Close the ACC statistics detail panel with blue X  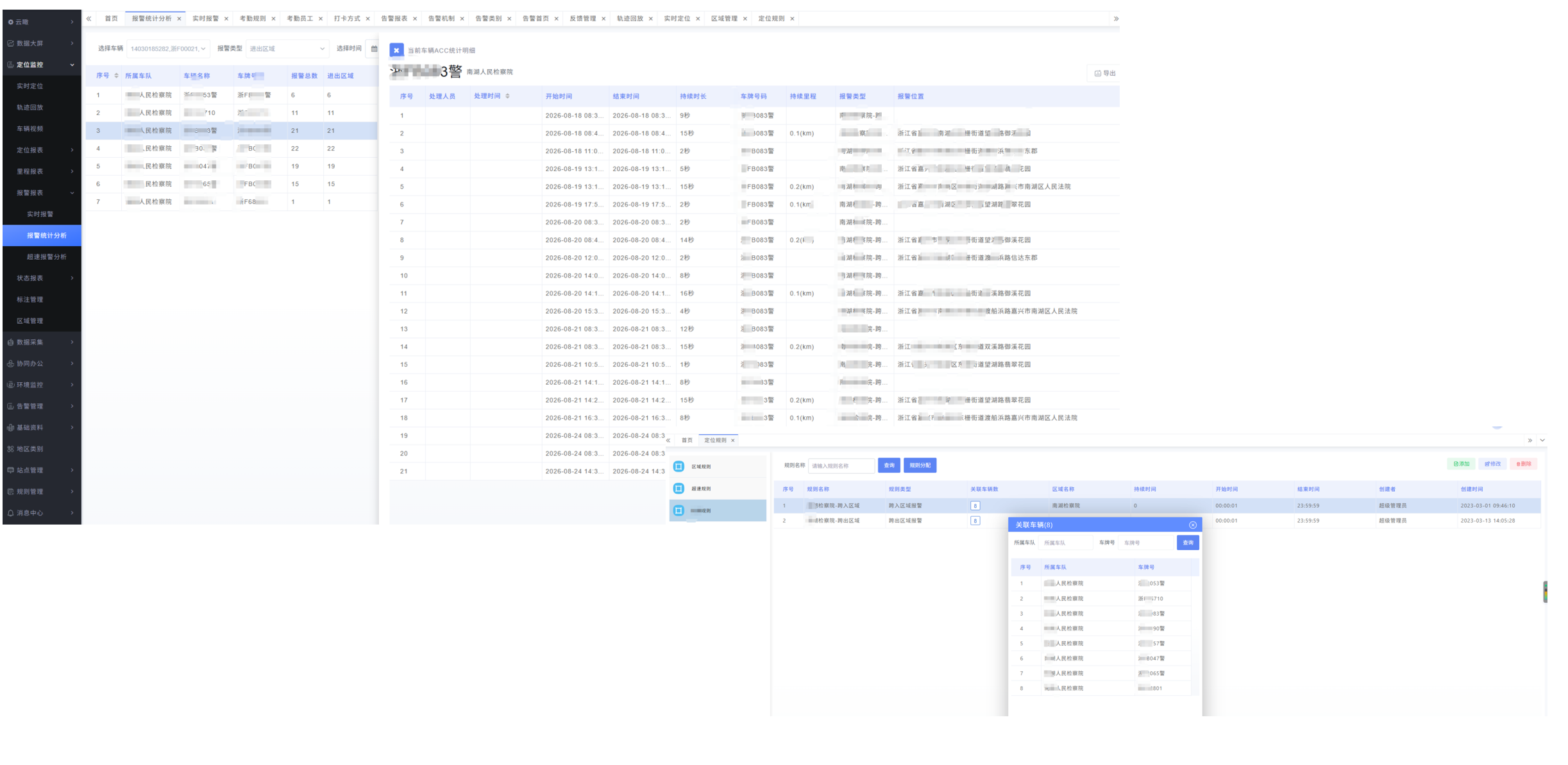(396, 50)
